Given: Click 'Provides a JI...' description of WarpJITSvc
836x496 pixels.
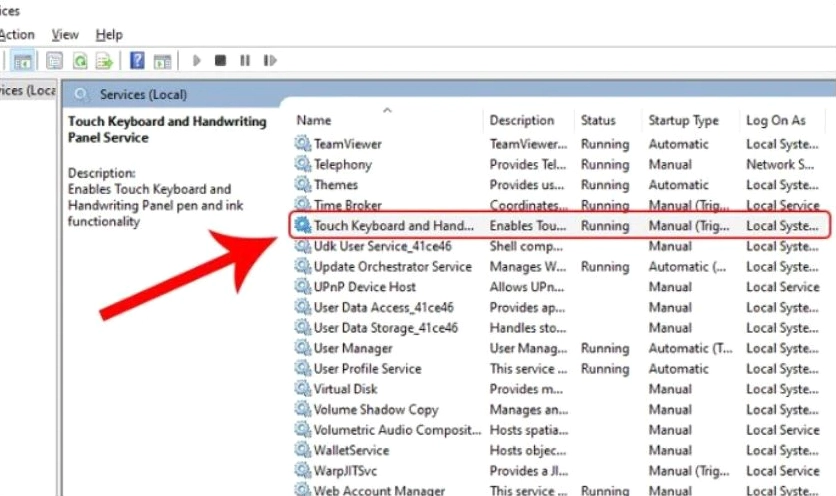Looking at the screenshot, I should [x=528, y=471].
